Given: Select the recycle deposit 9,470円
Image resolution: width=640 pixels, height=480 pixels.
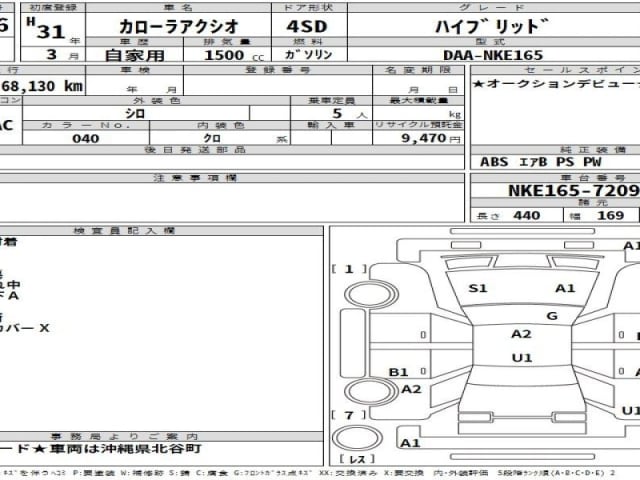Looking at the screenshot, I should coord(431,138).
